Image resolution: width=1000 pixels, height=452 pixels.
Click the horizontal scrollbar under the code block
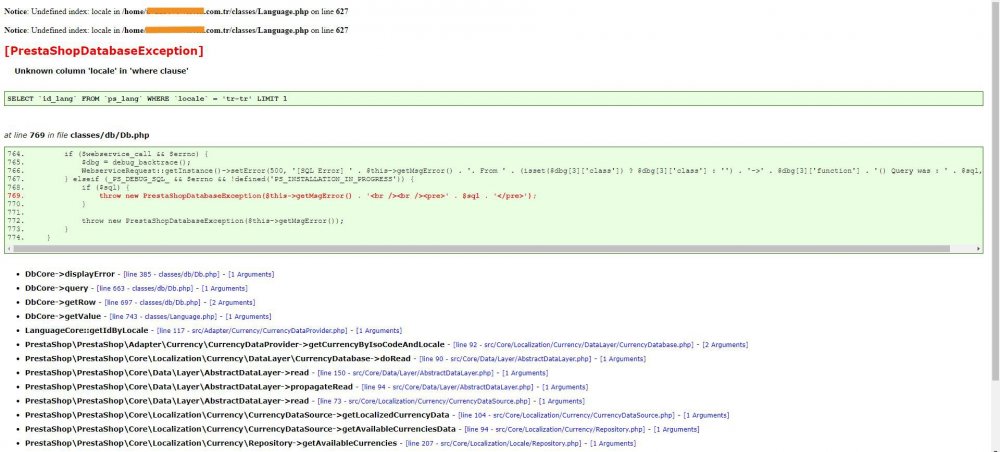coord(482,248)
